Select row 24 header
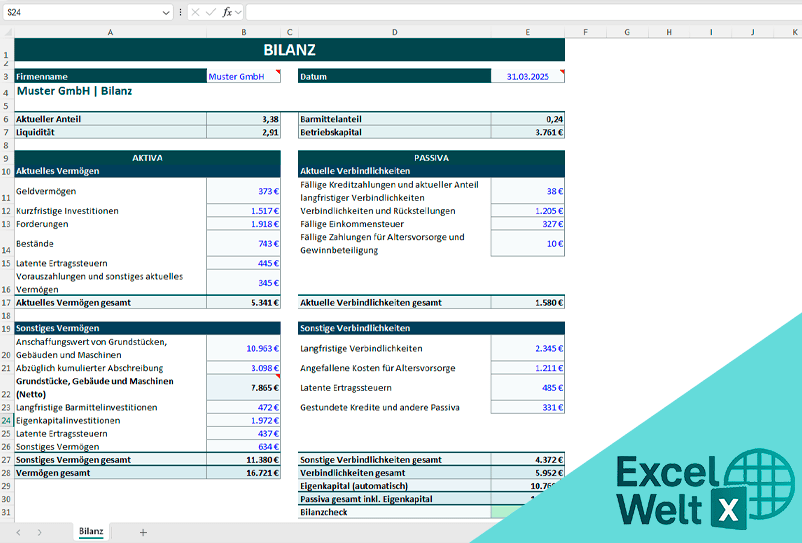Viewport: 802px width, 543px height. (6, 421)
